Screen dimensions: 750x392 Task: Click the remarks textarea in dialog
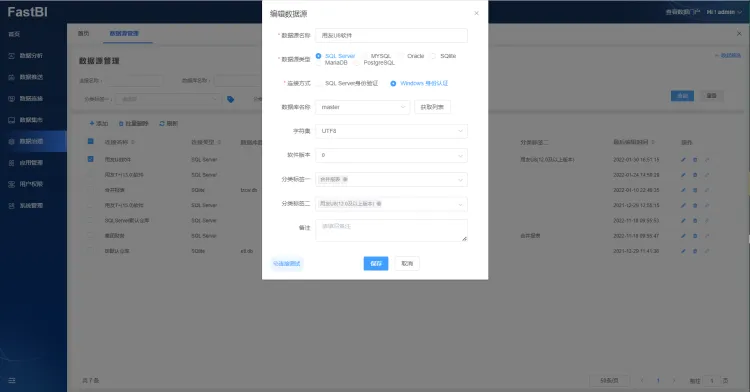click(391, 230)
